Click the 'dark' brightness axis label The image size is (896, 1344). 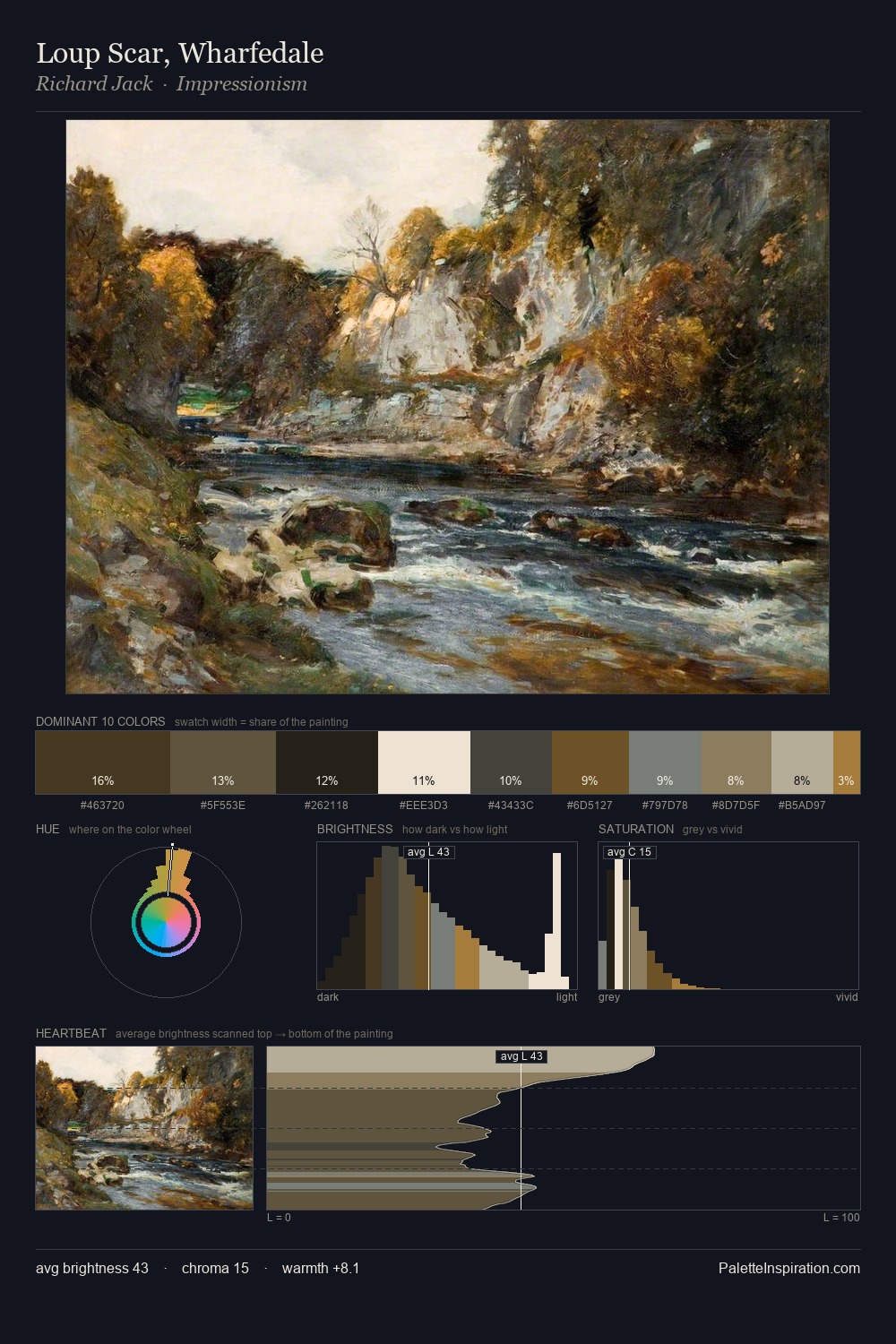[x=328, y=997]
